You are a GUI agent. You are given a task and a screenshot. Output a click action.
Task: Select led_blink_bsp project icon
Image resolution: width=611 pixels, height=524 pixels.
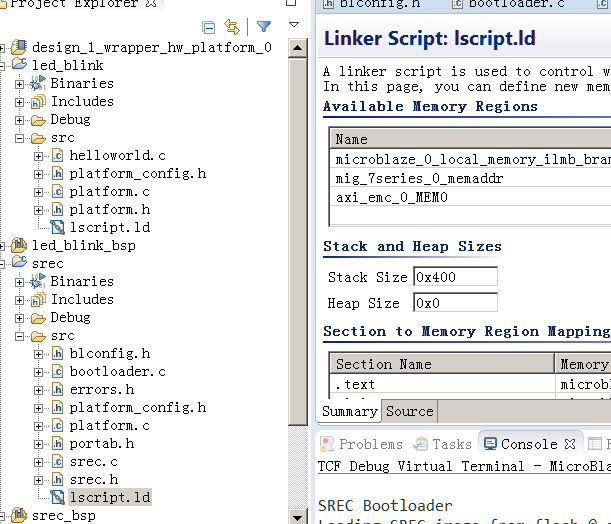19,245
